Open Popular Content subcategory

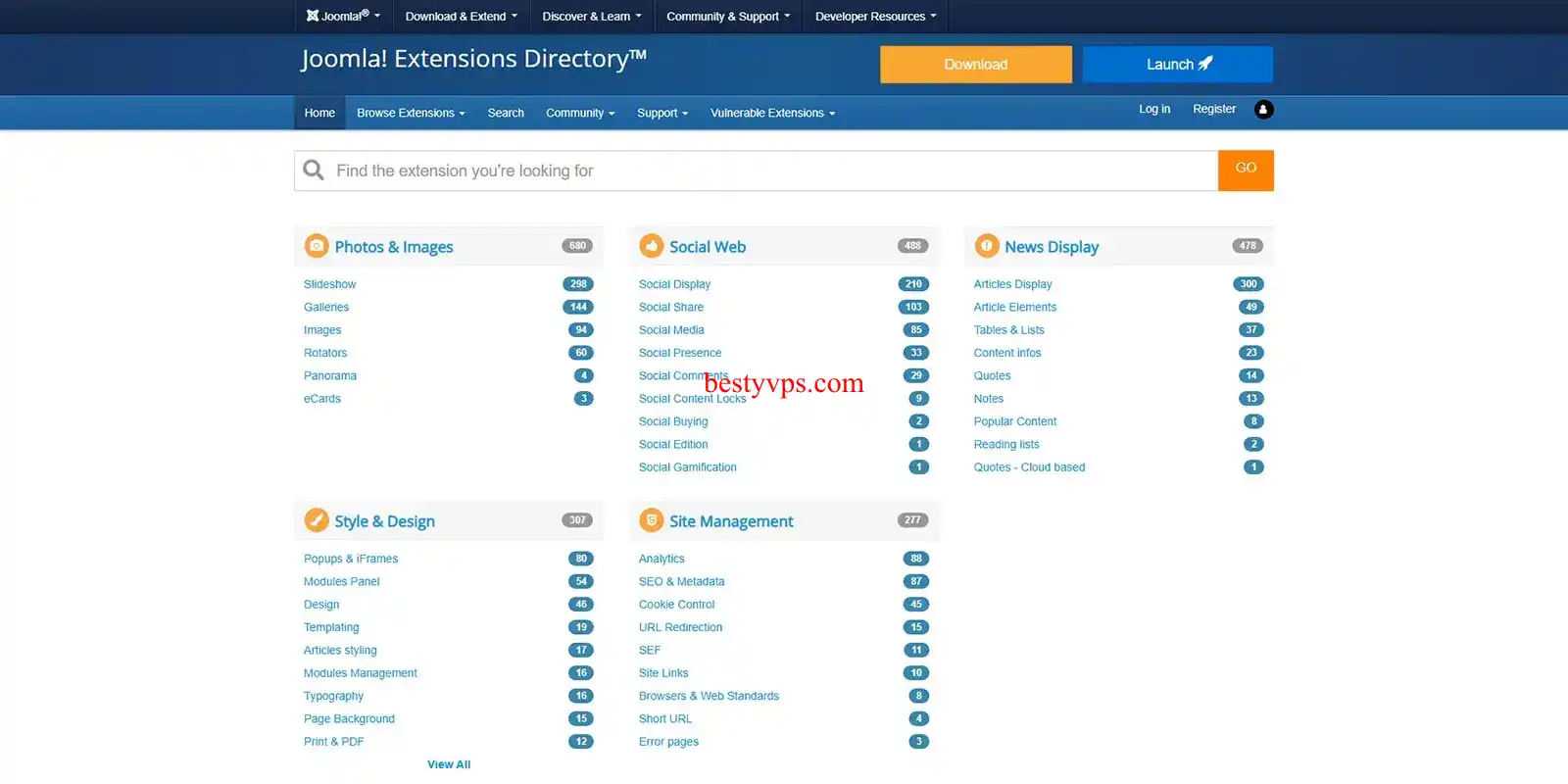1014,421
